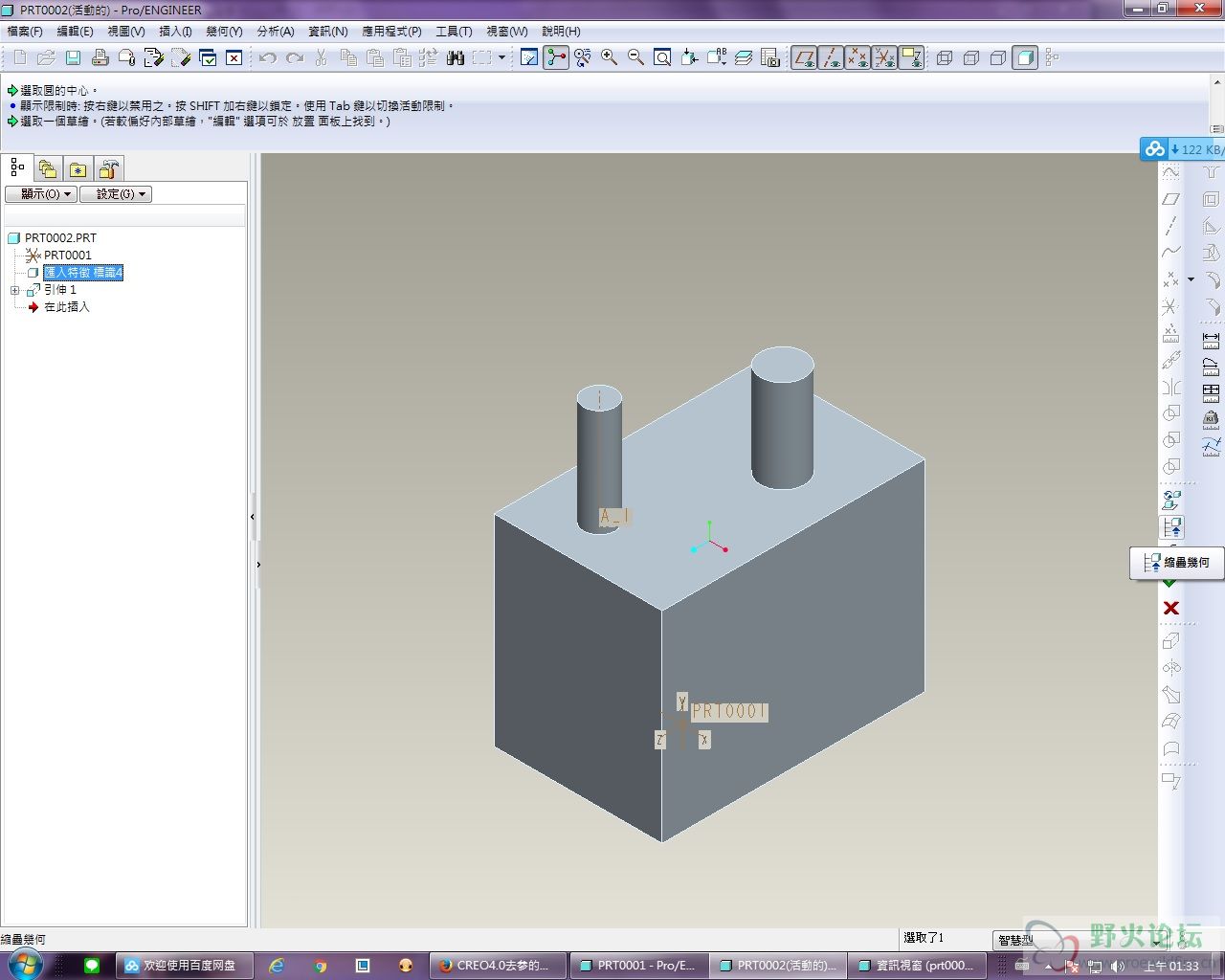Open the Windows Start button
Screen dimensions: 1225x980
pos(26,965)
